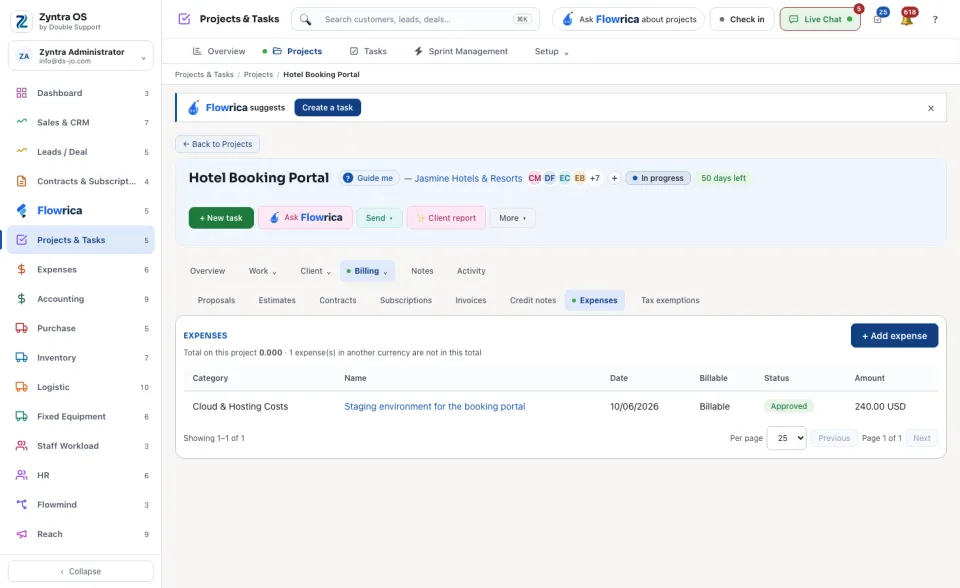
Task: Toggle the Check in status button
Action: [742, 20]
